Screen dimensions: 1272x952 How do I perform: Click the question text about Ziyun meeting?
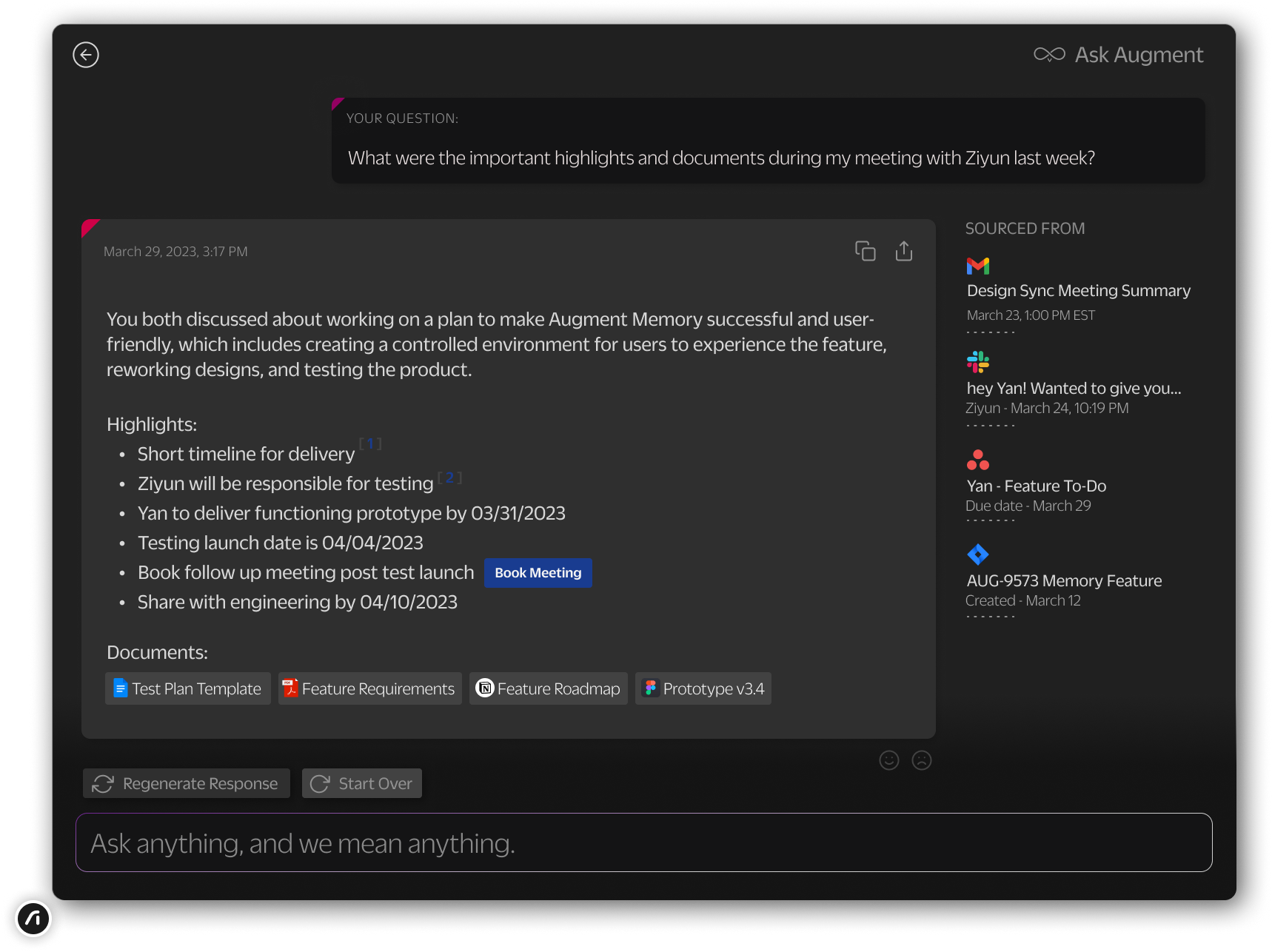[x=721, y=158]
